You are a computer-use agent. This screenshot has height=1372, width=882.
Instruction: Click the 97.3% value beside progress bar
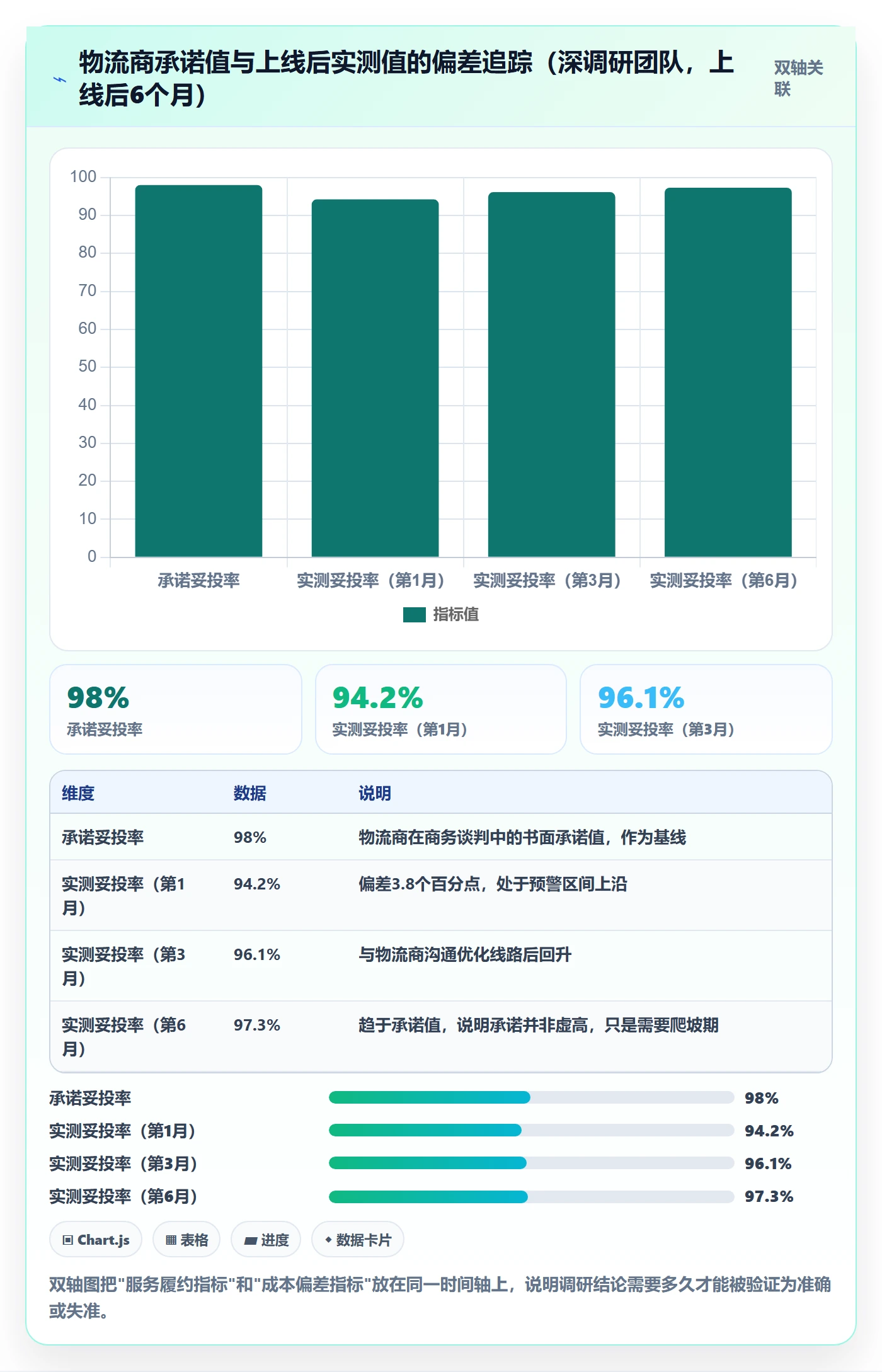click(769, 1196)
